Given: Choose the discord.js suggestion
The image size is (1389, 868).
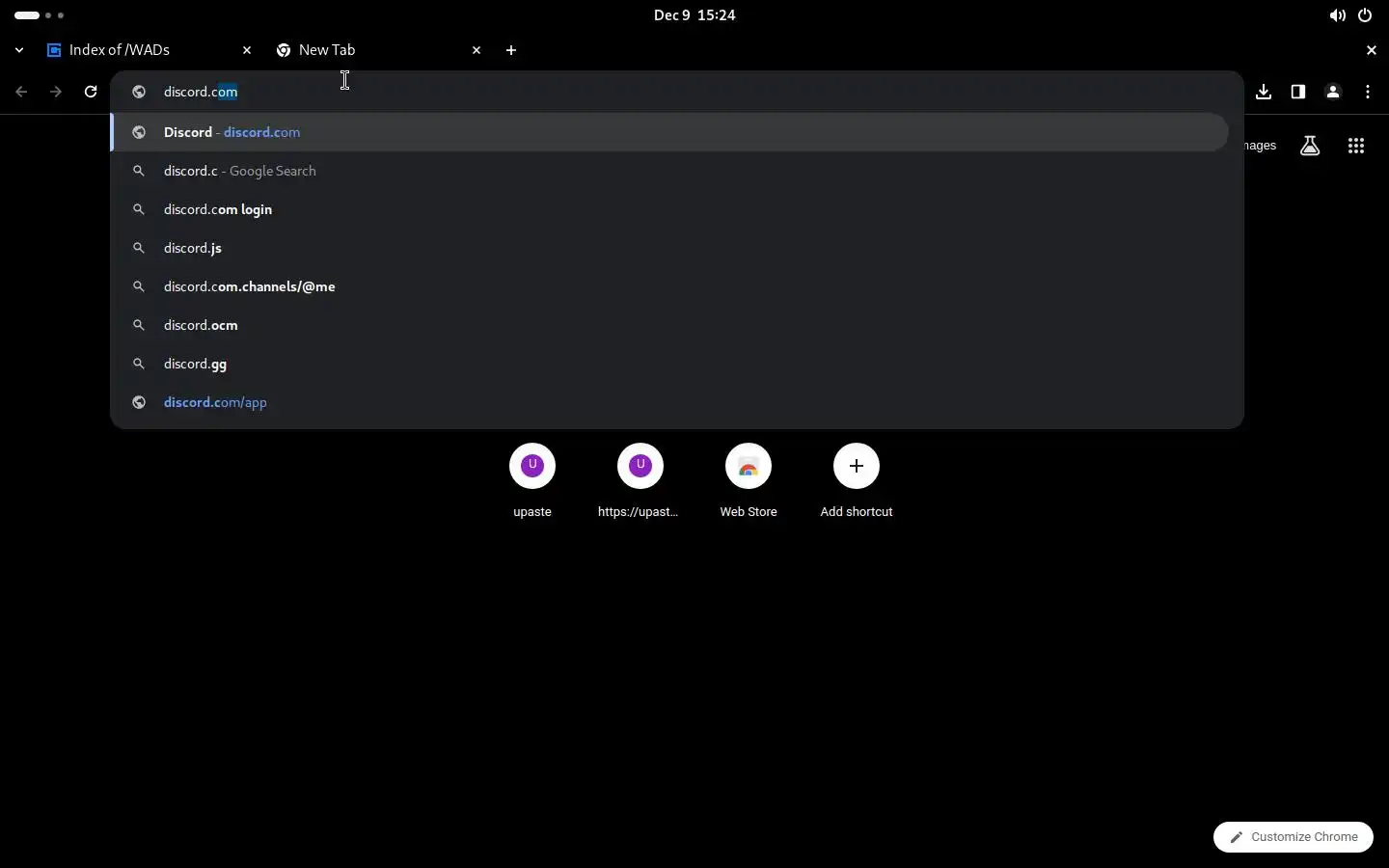Looking at the screenshot, I should (670, 248).
